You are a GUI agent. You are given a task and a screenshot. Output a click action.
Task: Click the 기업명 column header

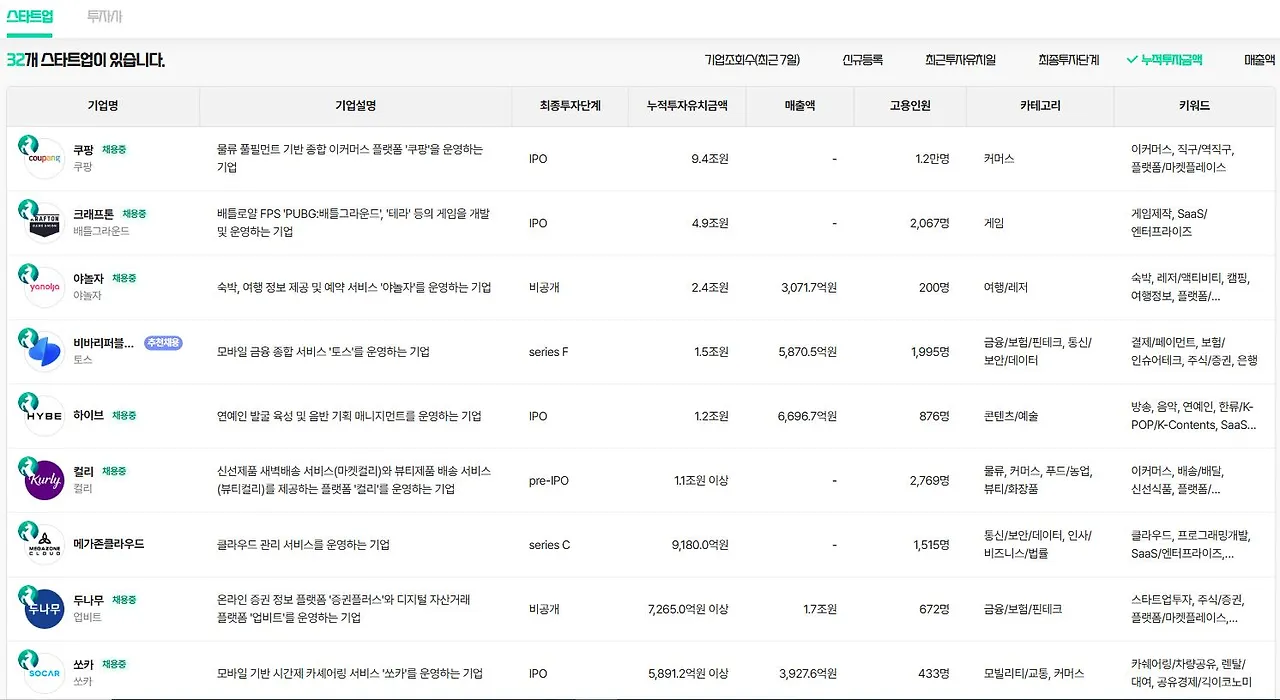click(x=103, y=106)
